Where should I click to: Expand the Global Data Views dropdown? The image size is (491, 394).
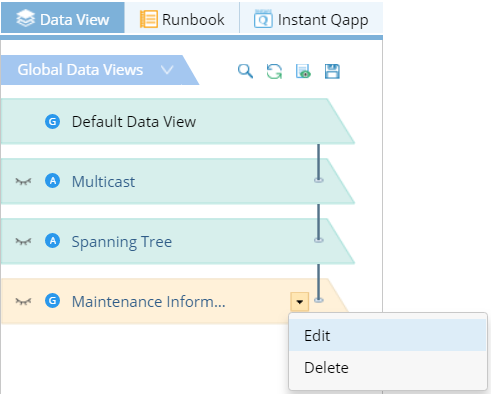[x=167, y=70]
